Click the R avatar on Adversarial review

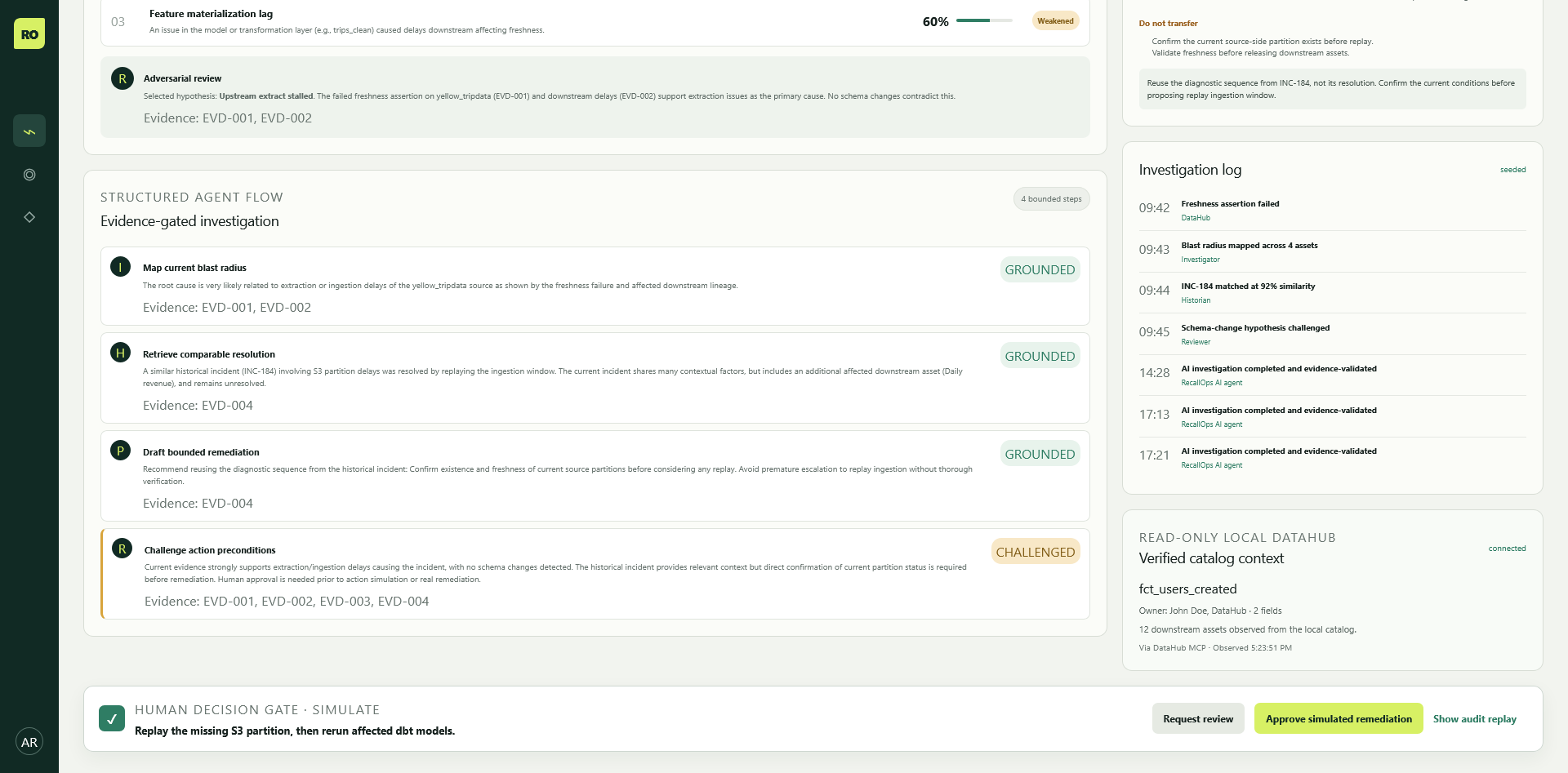coord(122,79)
